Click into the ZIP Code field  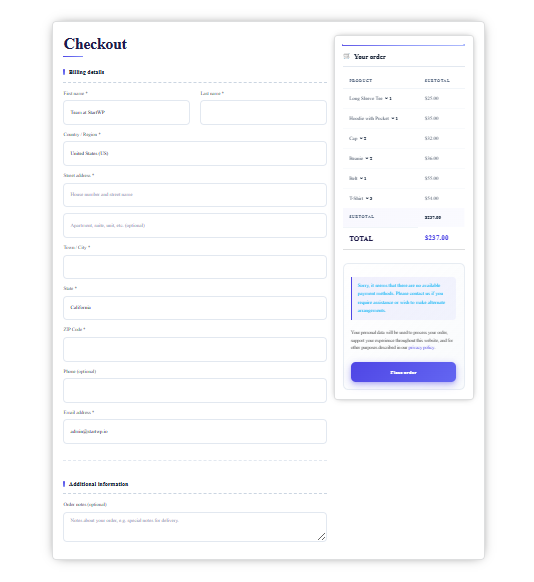(x=195, y=349)
